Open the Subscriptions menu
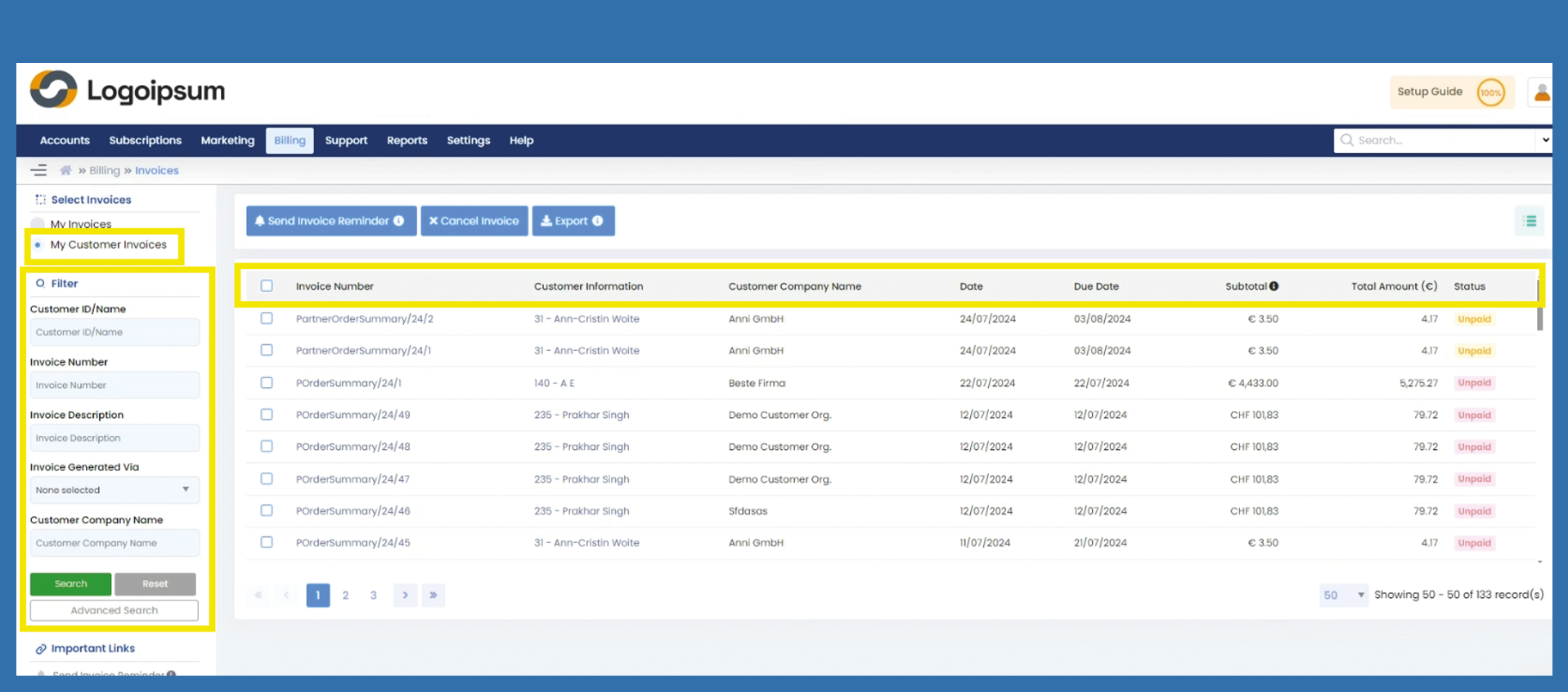Viewport: 1568px width, 692px height. click(145, 140)
